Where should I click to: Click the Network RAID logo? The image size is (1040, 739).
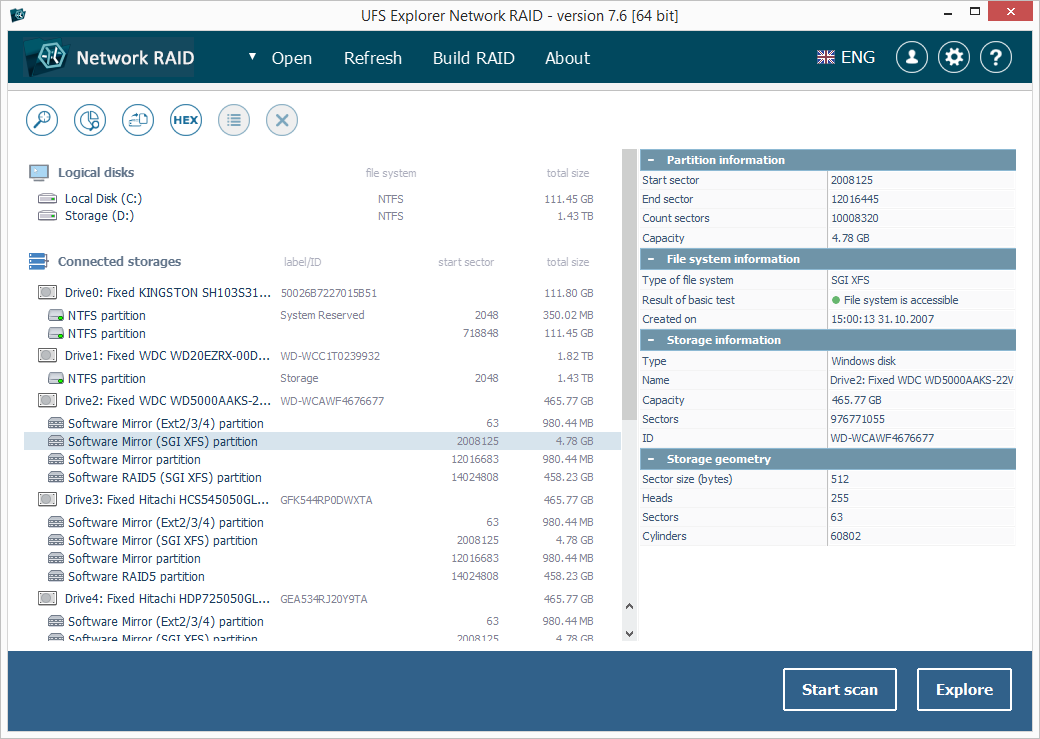pos(109,58)
